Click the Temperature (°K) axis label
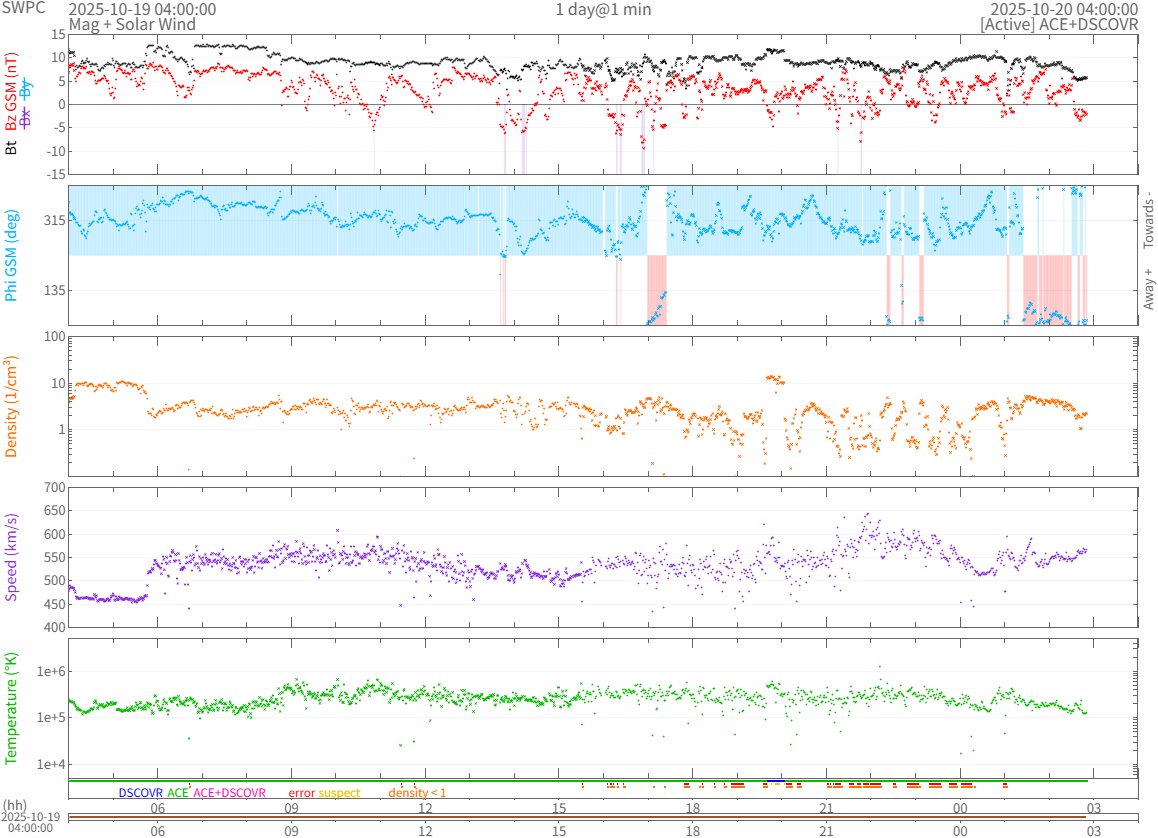 [12, 708]
